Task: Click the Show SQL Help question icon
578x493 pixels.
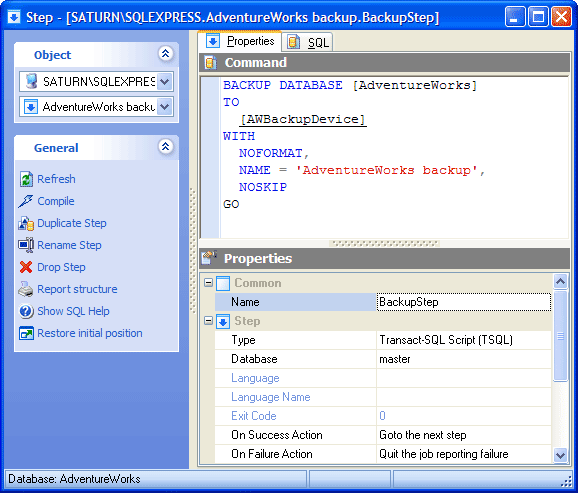Action: pos(26,311)
